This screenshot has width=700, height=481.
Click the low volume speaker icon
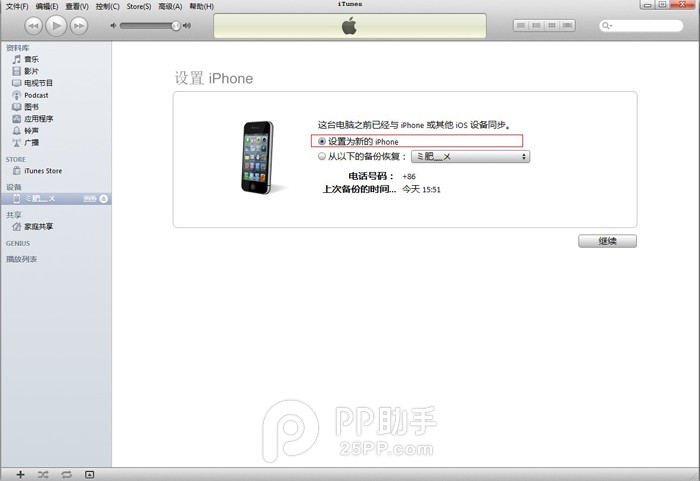point(113,26)
